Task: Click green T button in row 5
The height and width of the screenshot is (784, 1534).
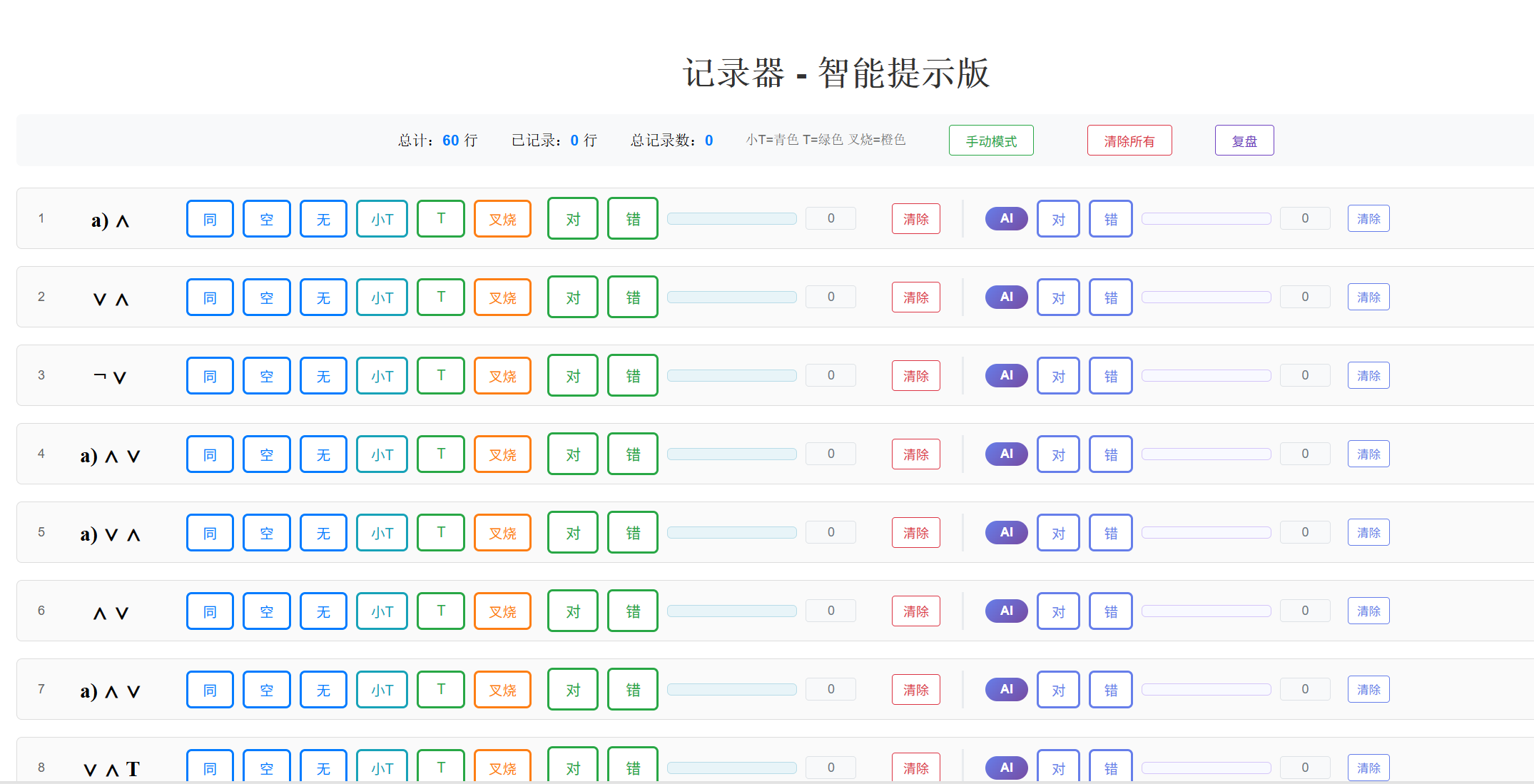Action: 441,533
